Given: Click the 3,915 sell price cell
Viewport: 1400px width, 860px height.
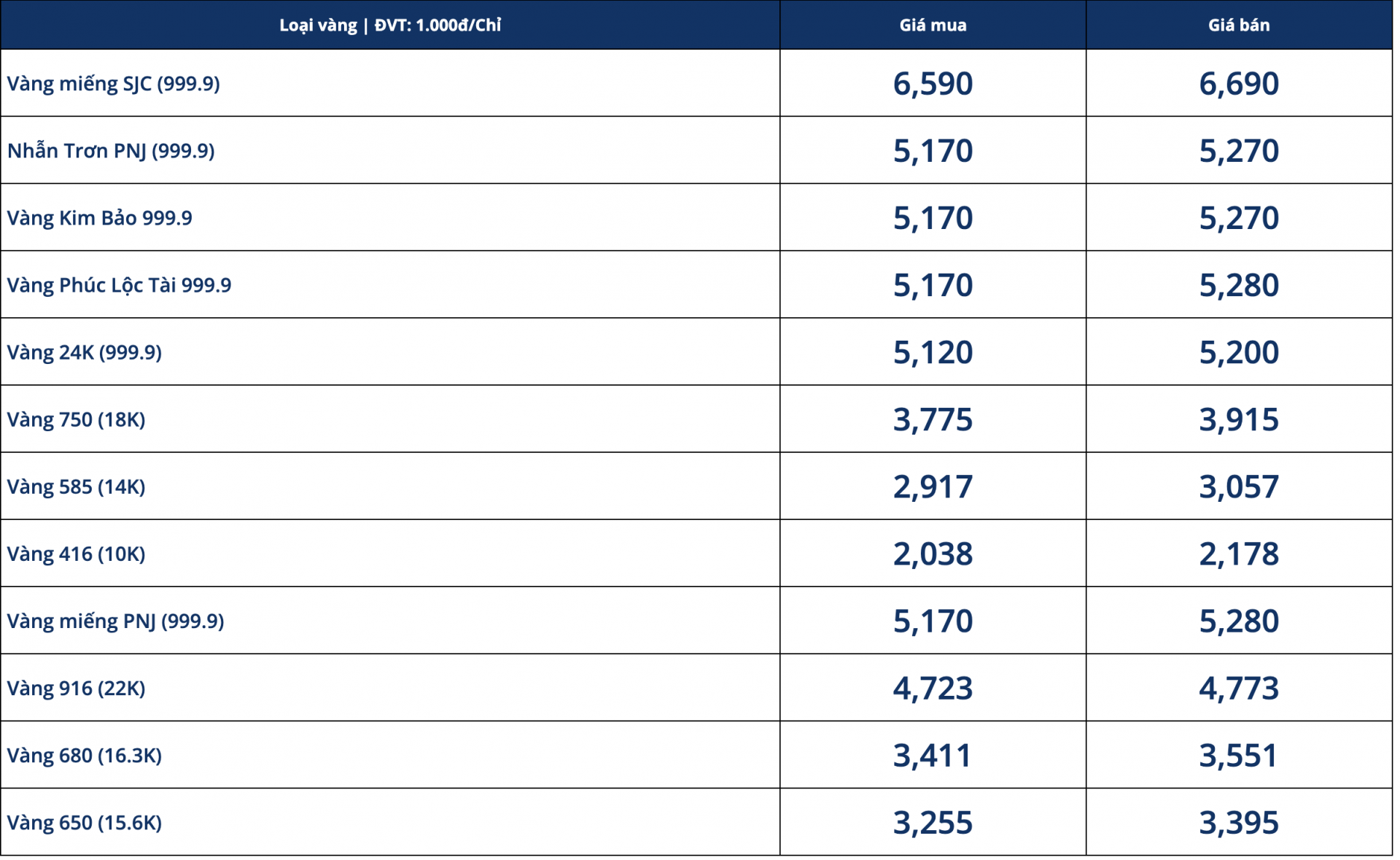Looking at the screenshot, I should click(1238, 419).
